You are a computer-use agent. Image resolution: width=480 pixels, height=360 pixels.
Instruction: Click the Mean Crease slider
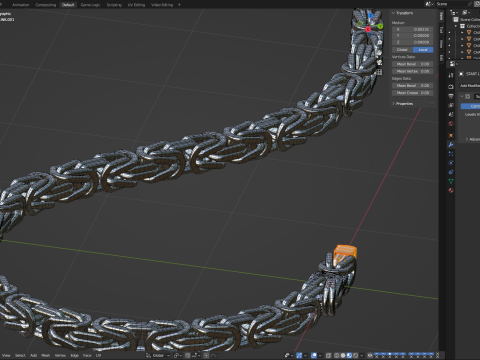pos(413,93)
